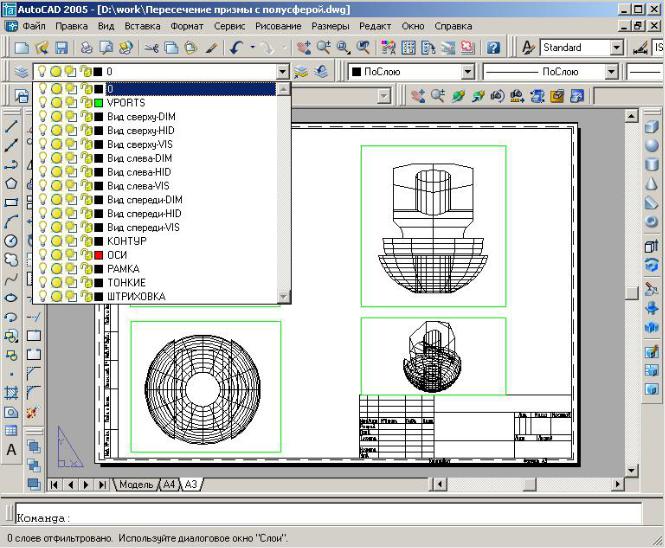Image resolution: width=665 pixels, height=548 pixels.
Task: Open the Рисование menu
Action: 278,26
